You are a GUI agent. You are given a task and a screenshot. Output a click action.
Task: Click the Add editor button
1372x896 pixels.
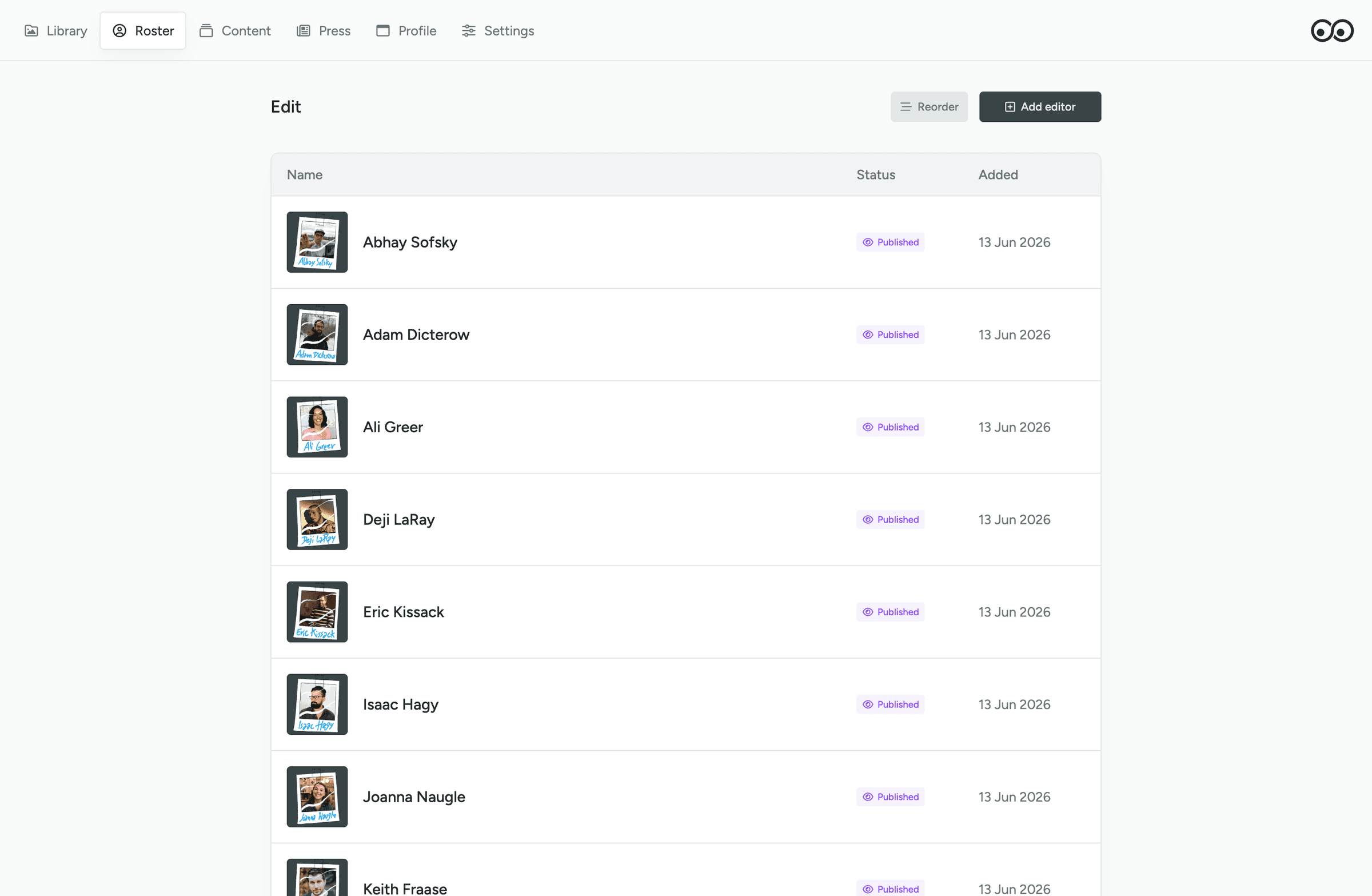click(x=1040, y=107)
